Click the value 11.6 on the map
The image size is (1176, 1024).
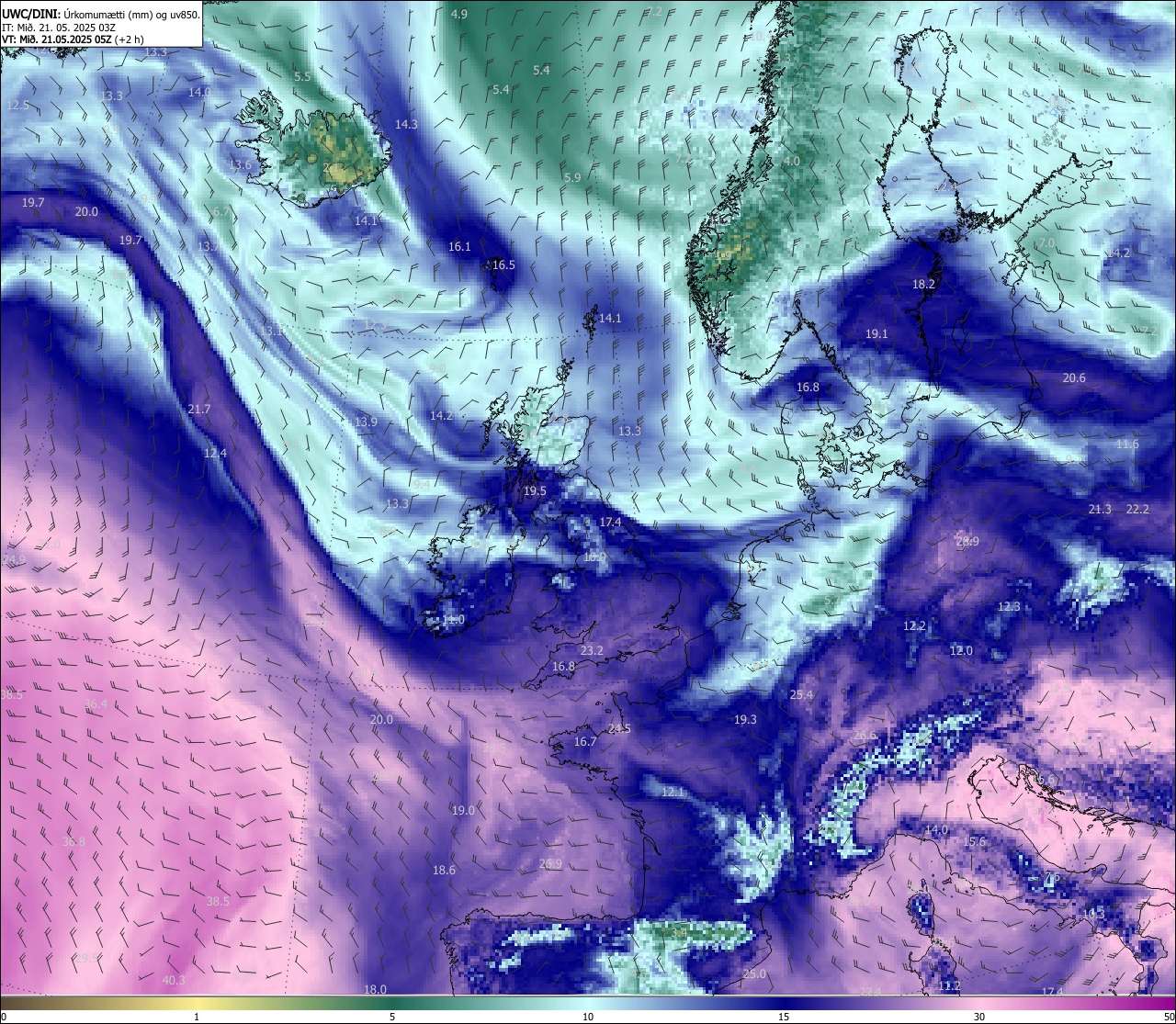(1127, 444)
